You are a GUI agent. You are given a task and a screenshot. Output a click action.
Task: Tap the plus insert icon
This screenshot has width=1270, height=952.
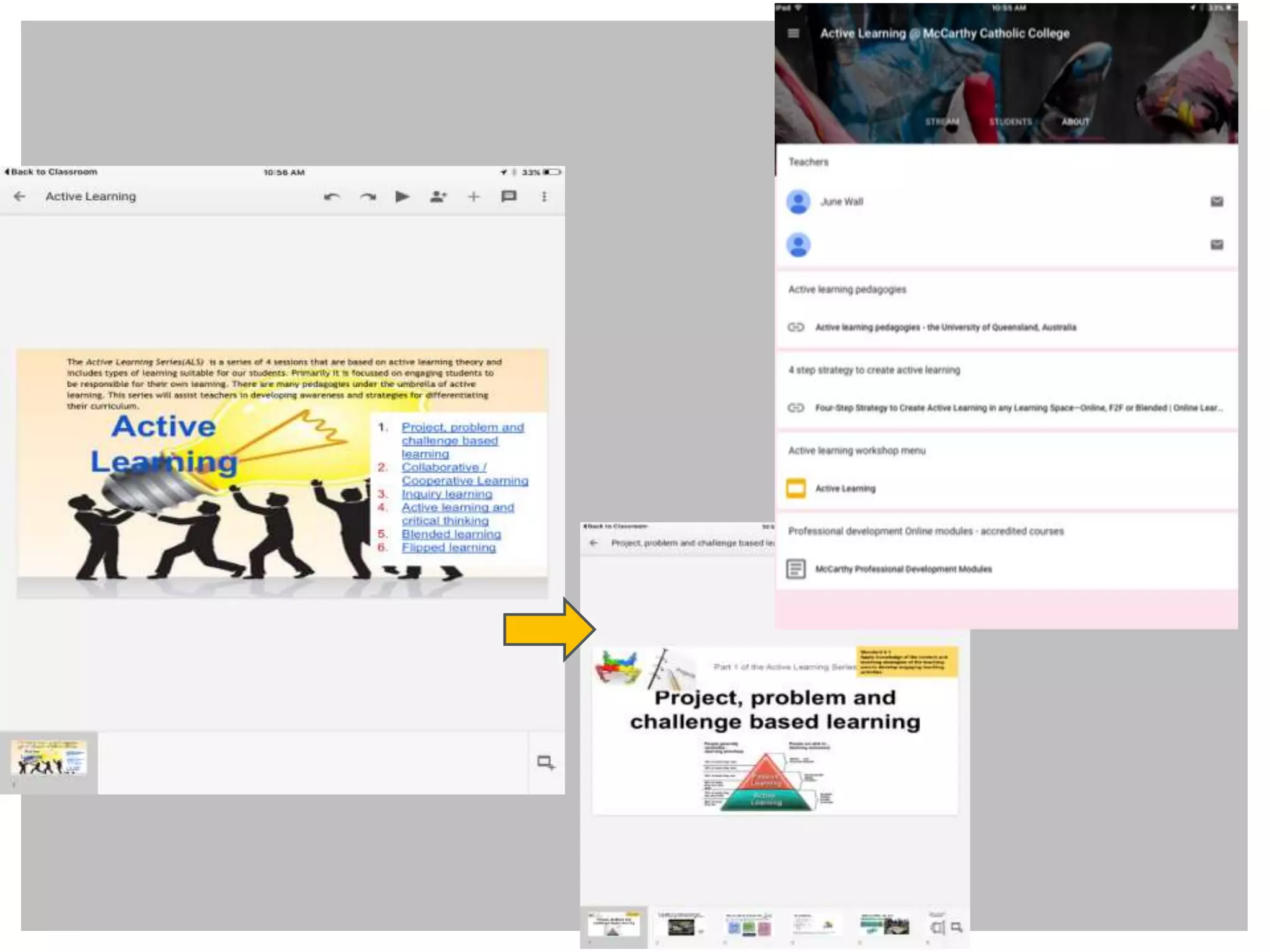[474, 196]
